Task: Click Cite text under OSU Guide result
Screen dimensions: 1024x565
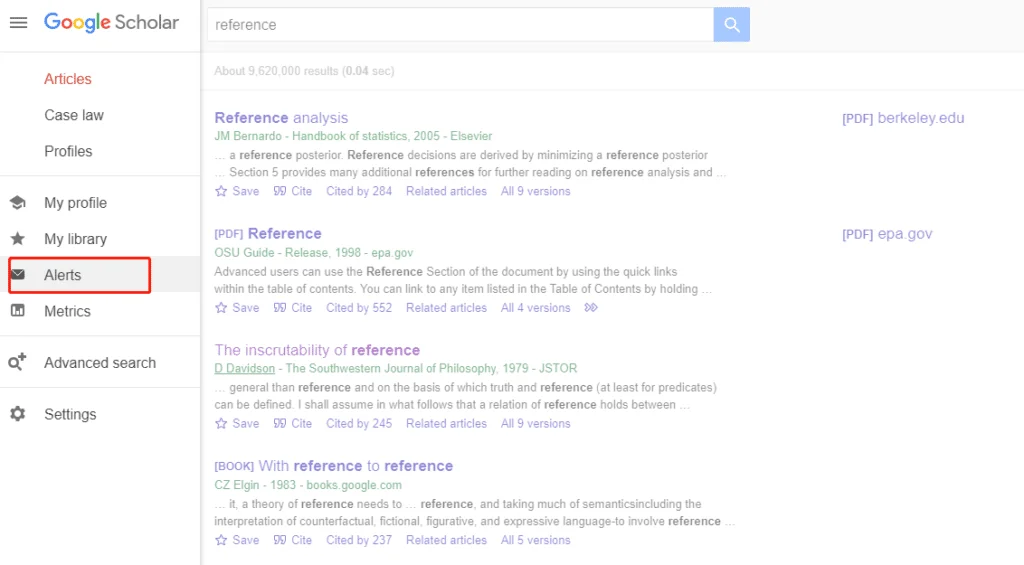Action: pos(301,308)
